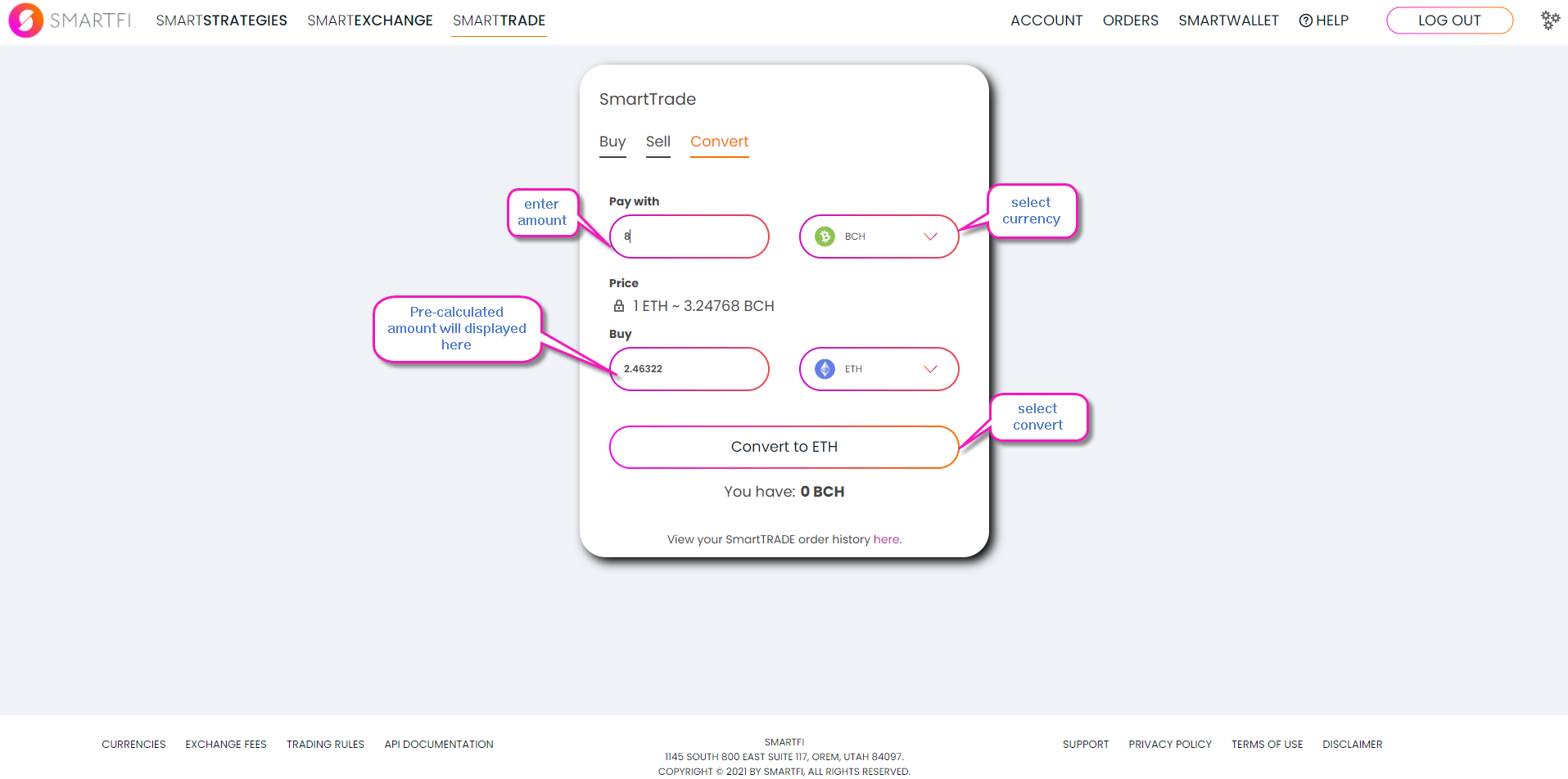Open order history 'here' link
The width and height of the screenshot is (1568, 779).
click(887, 539)
